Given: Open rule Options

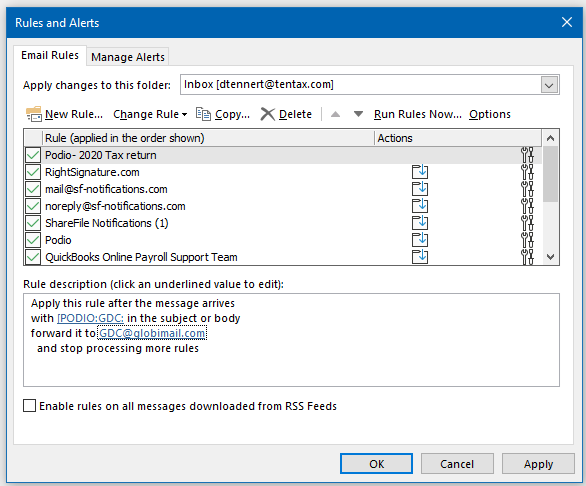Looking at the screenshot, I should pos(490,114).
